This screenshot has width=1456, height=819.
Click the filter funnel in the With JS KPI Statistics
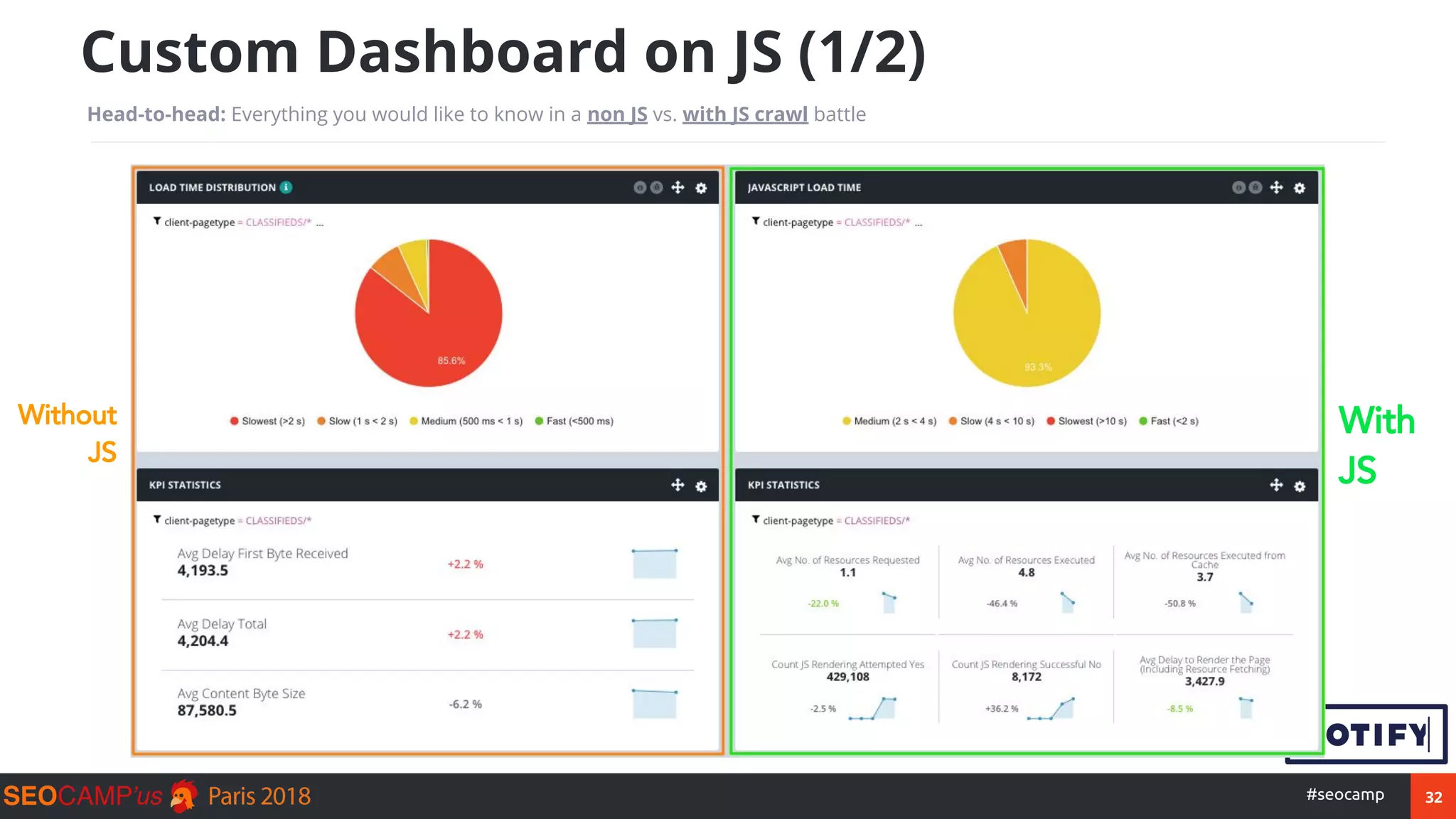click(x=756, y=520)
